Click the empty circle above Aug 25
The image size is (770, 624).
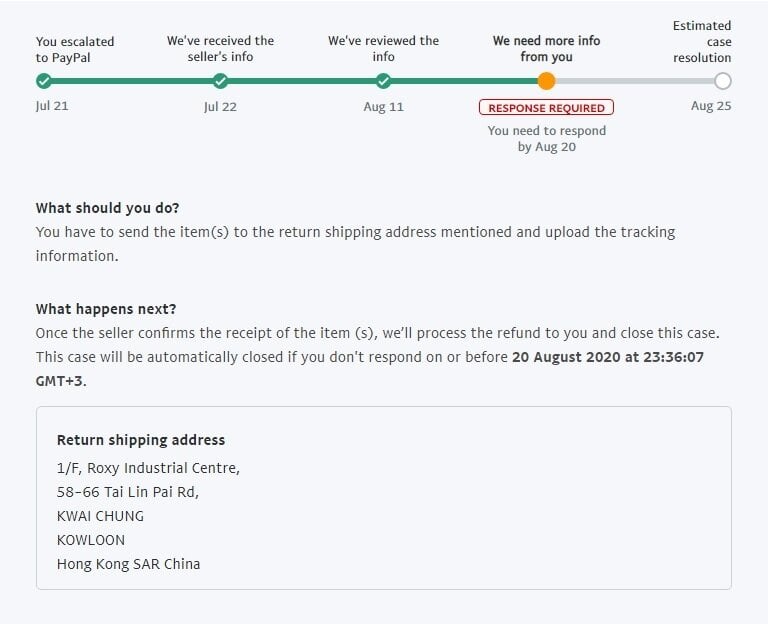tap(723, 81)
